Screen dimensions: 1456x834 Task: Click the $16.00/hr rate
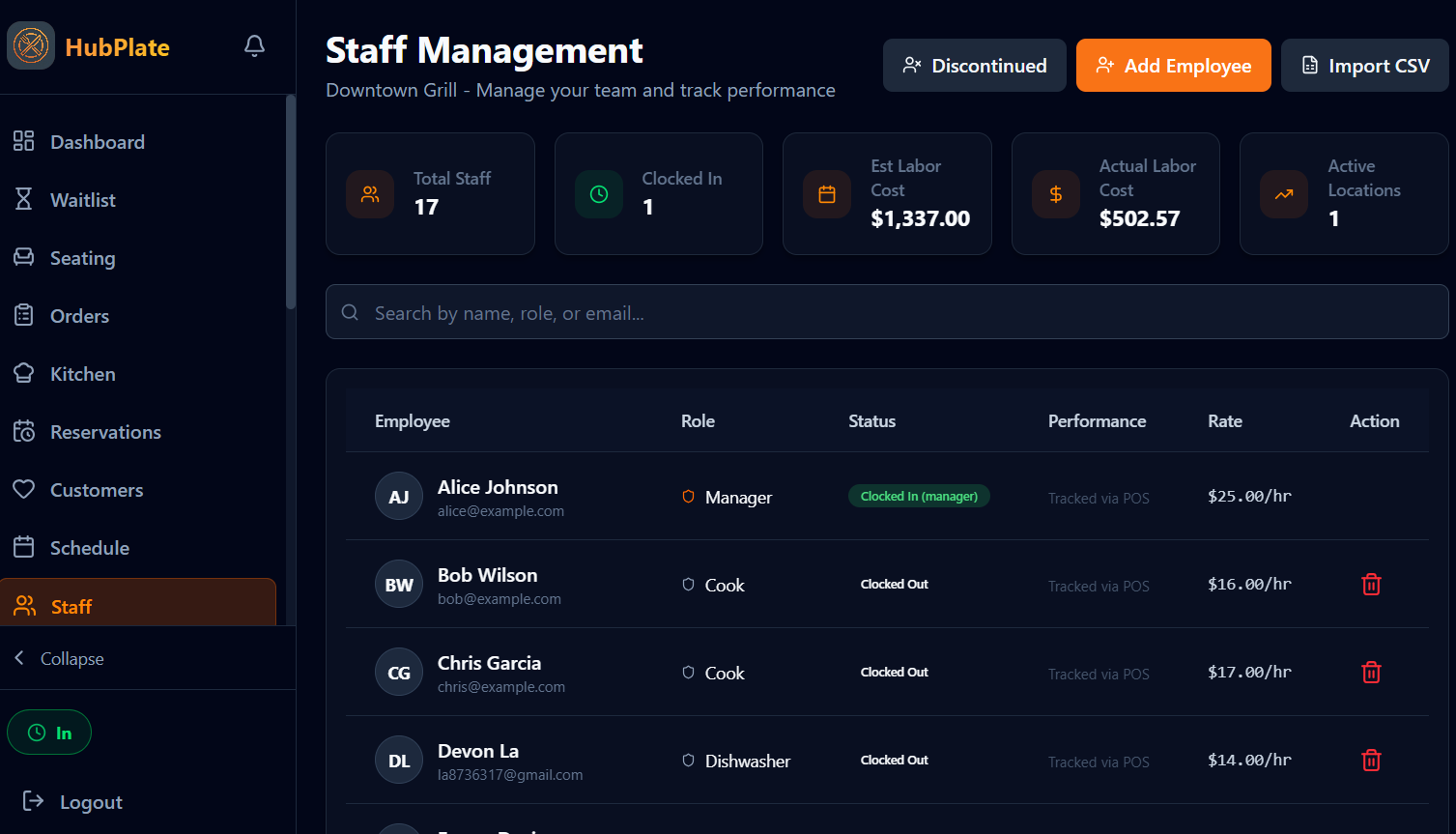[1249, 584]
